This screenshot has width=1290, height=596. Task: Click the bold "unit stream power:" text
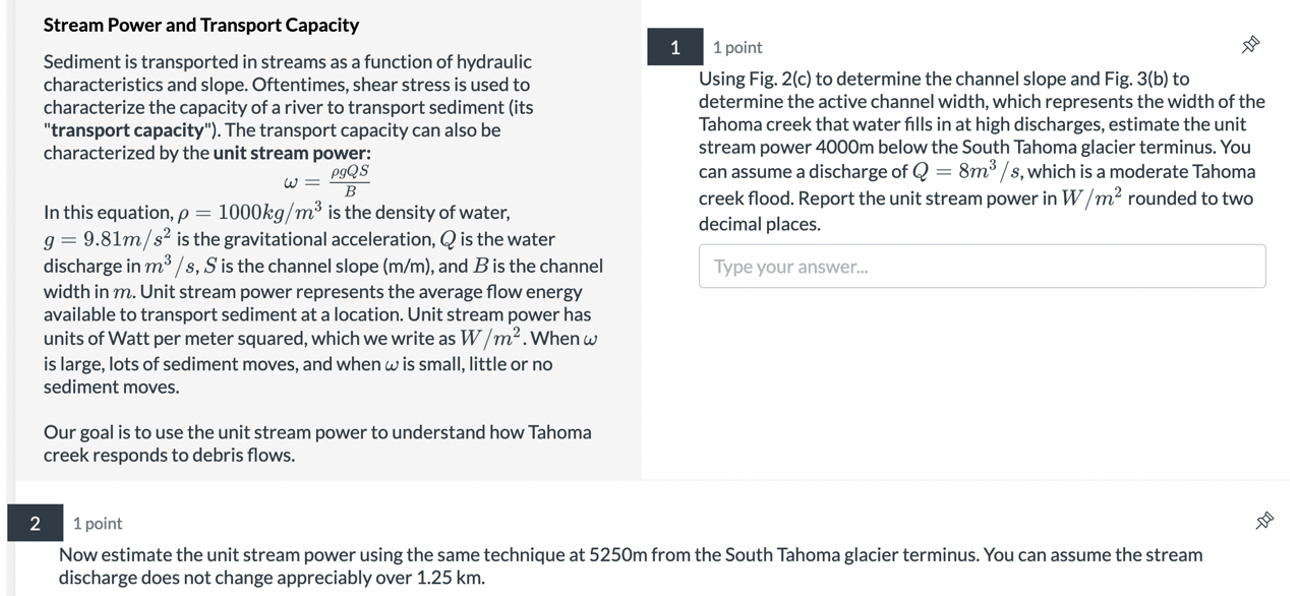click(292, 153)
